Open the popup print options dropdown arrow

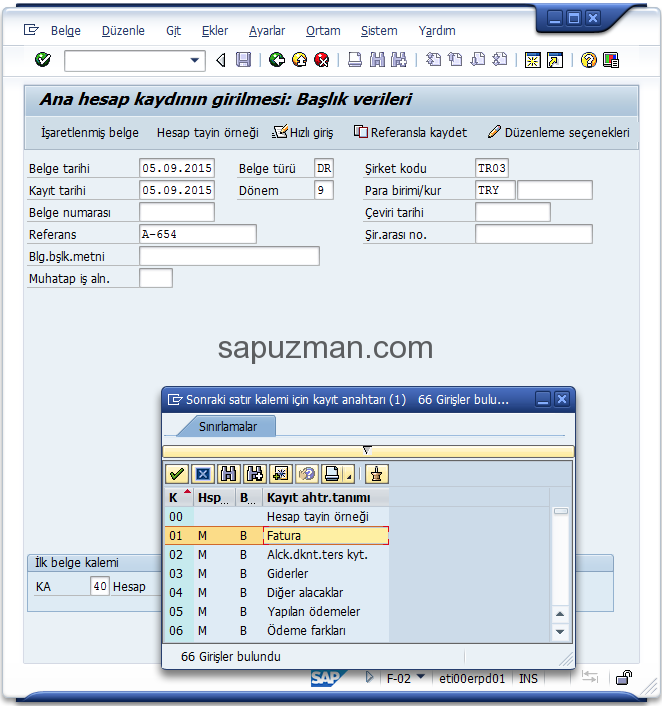click(349, 475)
